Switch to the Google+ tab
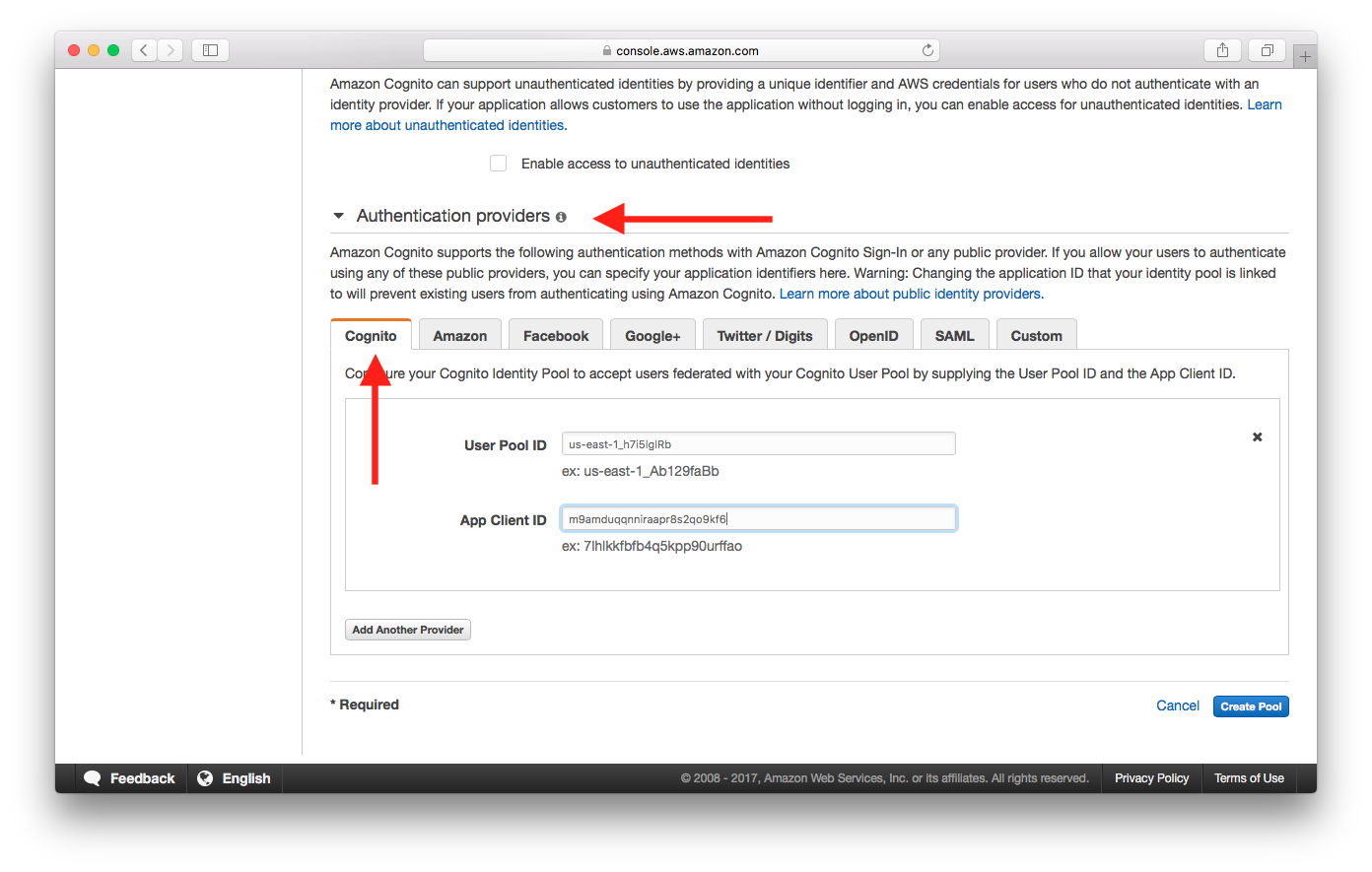 (652, 335)
